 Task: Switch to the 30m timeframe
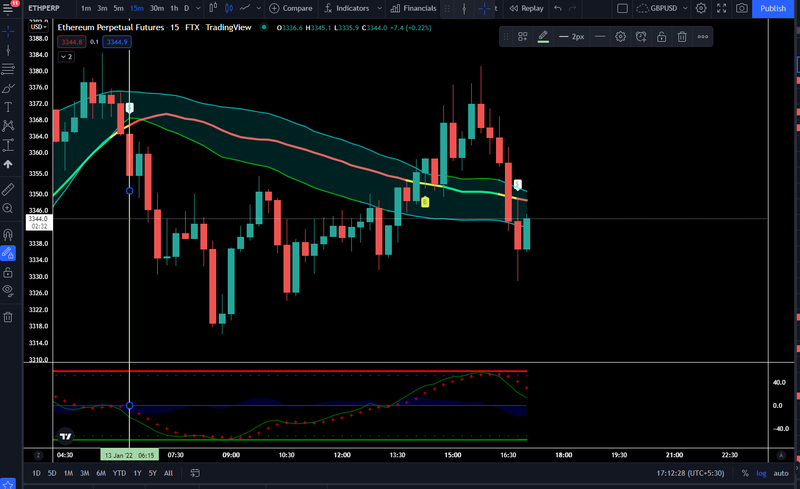pyautogui.click(x=157, y=8)
